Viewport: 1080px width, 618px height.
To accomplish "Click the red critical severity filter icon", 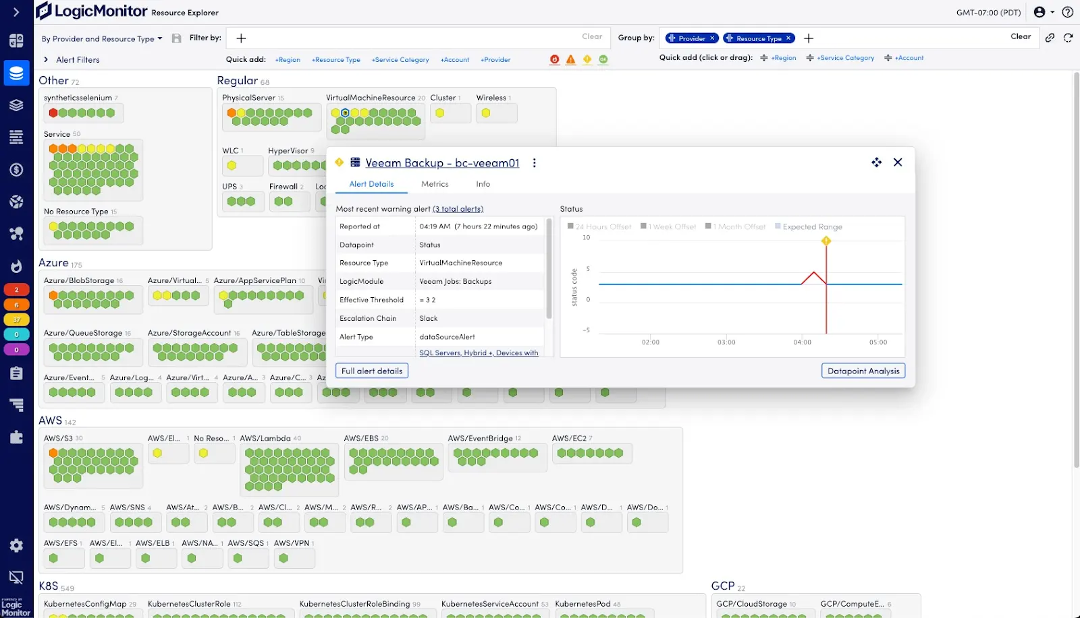I will click(553, 60).
